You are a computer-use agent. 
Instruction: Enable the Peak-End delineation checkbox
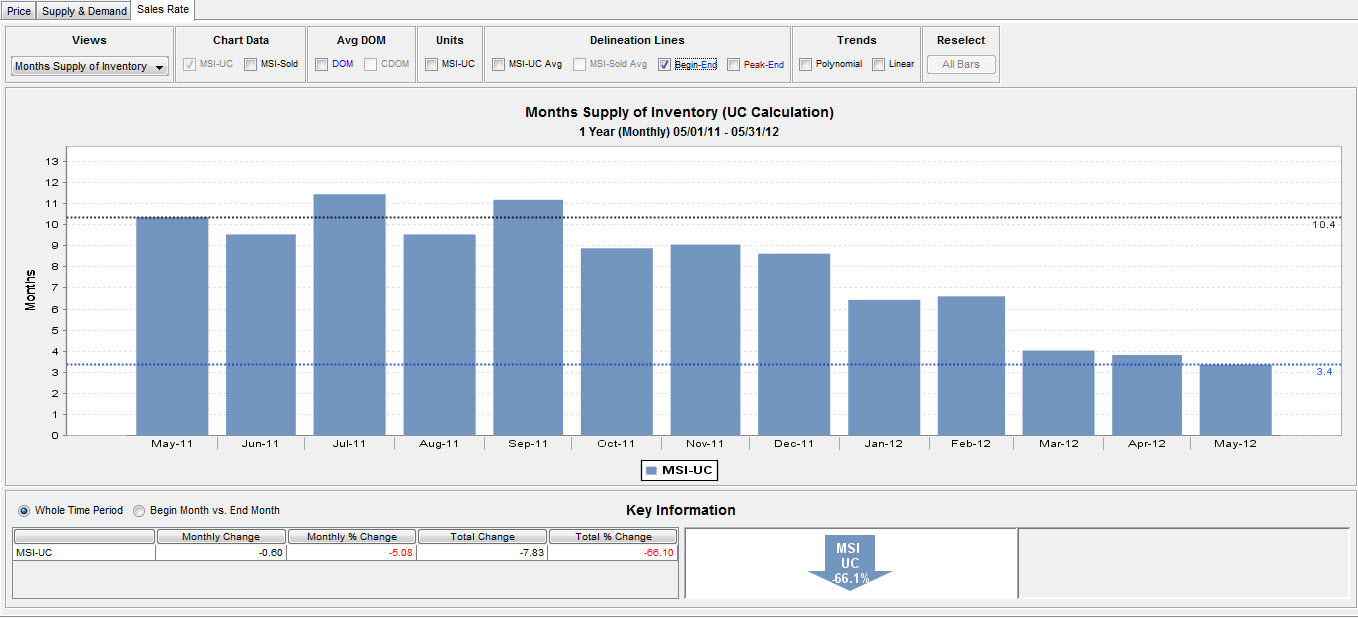[x=733, y=64]
